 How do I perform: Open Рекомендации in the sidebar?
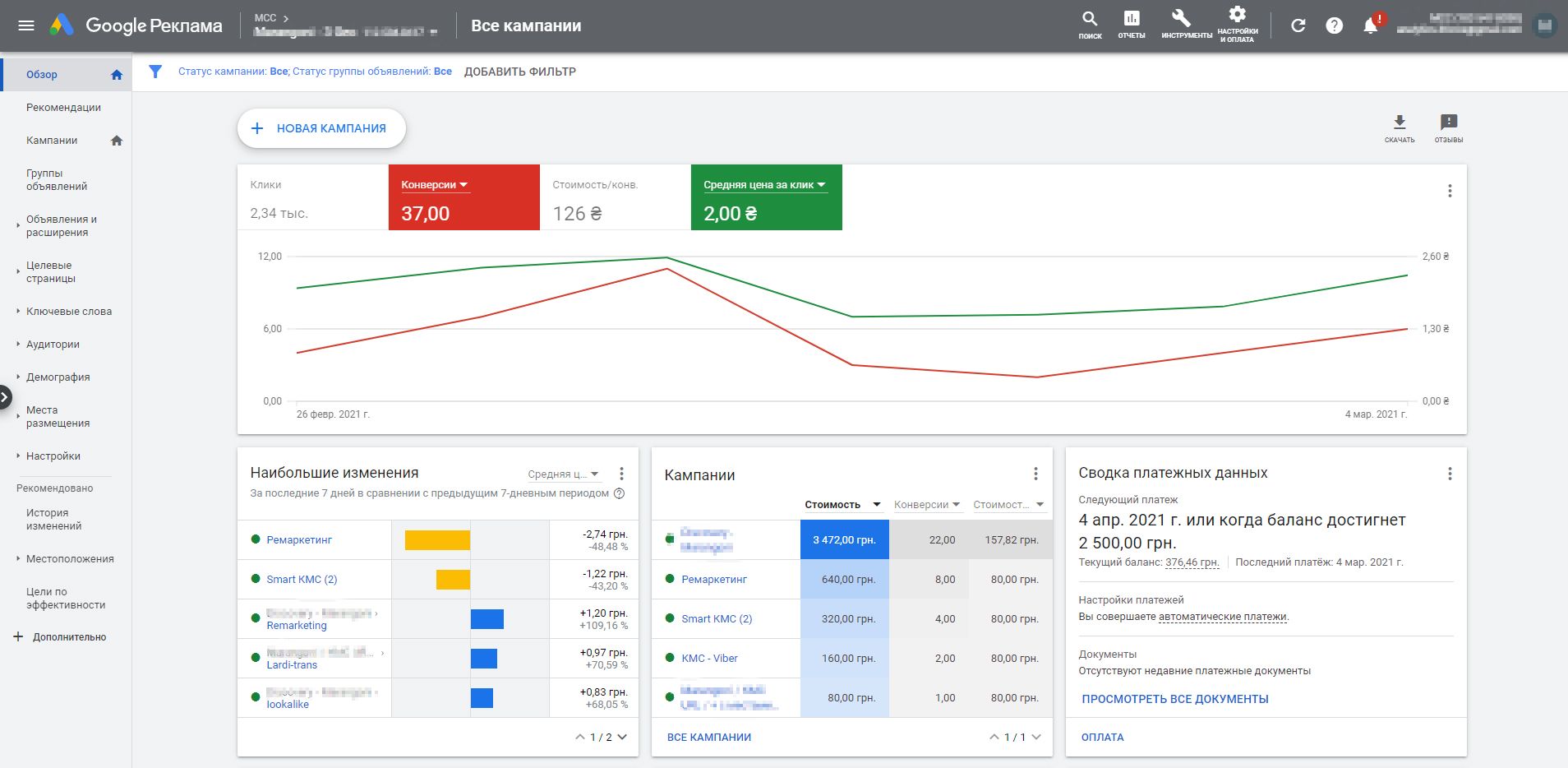point(63,108)
